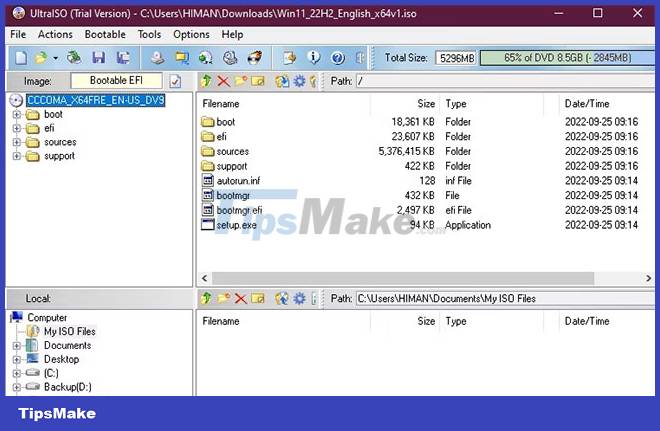Open the File menu
Image resolution: width=660 pixels, height=431 pixels.
pyautogui.click(x=18, y=35)
